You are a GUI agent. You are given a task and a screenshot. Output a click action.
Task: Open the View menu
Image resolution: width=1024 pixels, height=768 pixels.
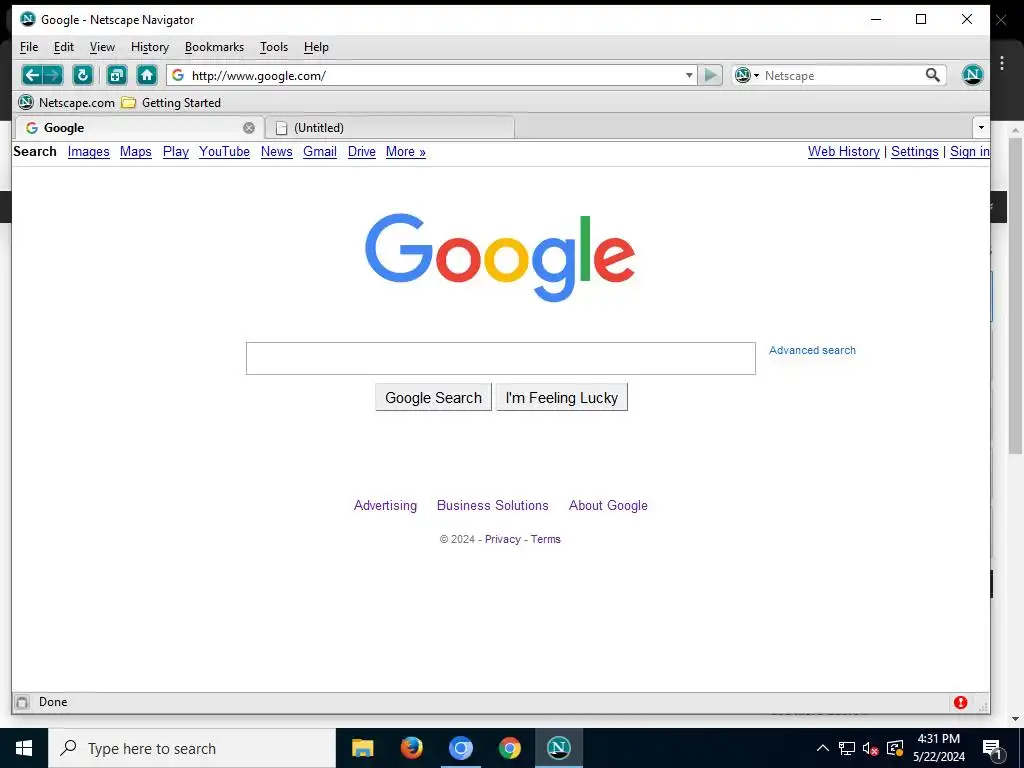click(102, 47)
